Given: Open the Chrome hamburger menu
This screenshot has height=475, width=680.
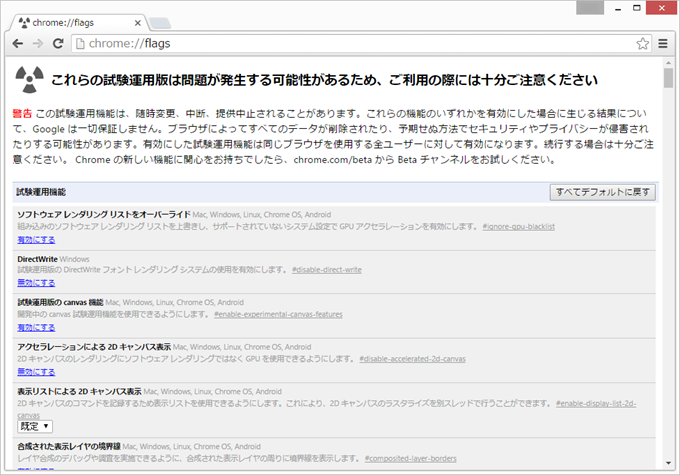Looking at the screenshot, I should (663, 43).
